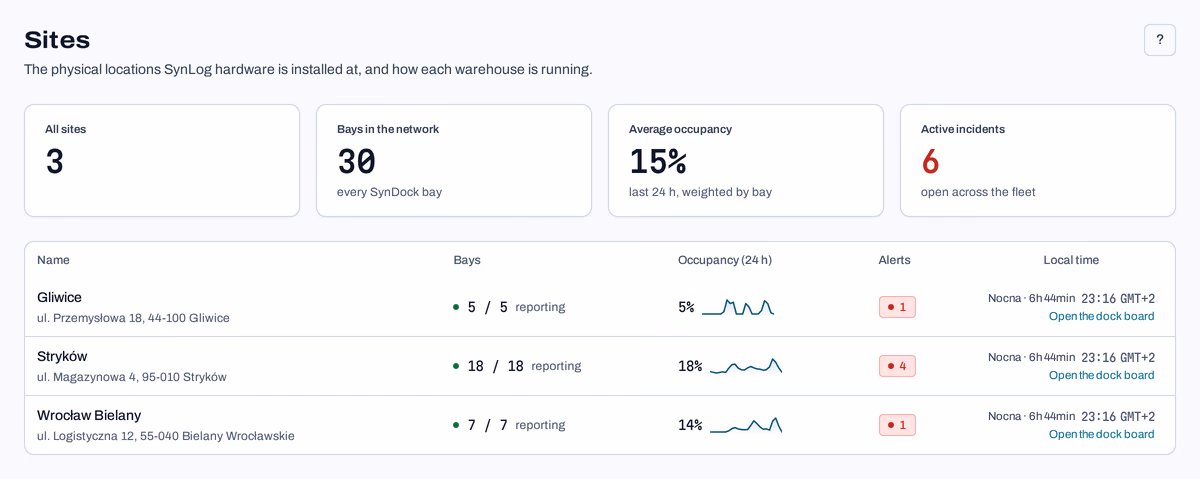Select the All sites summary card
Screen dimensions: 1200x479
click(x=162, y=160)
